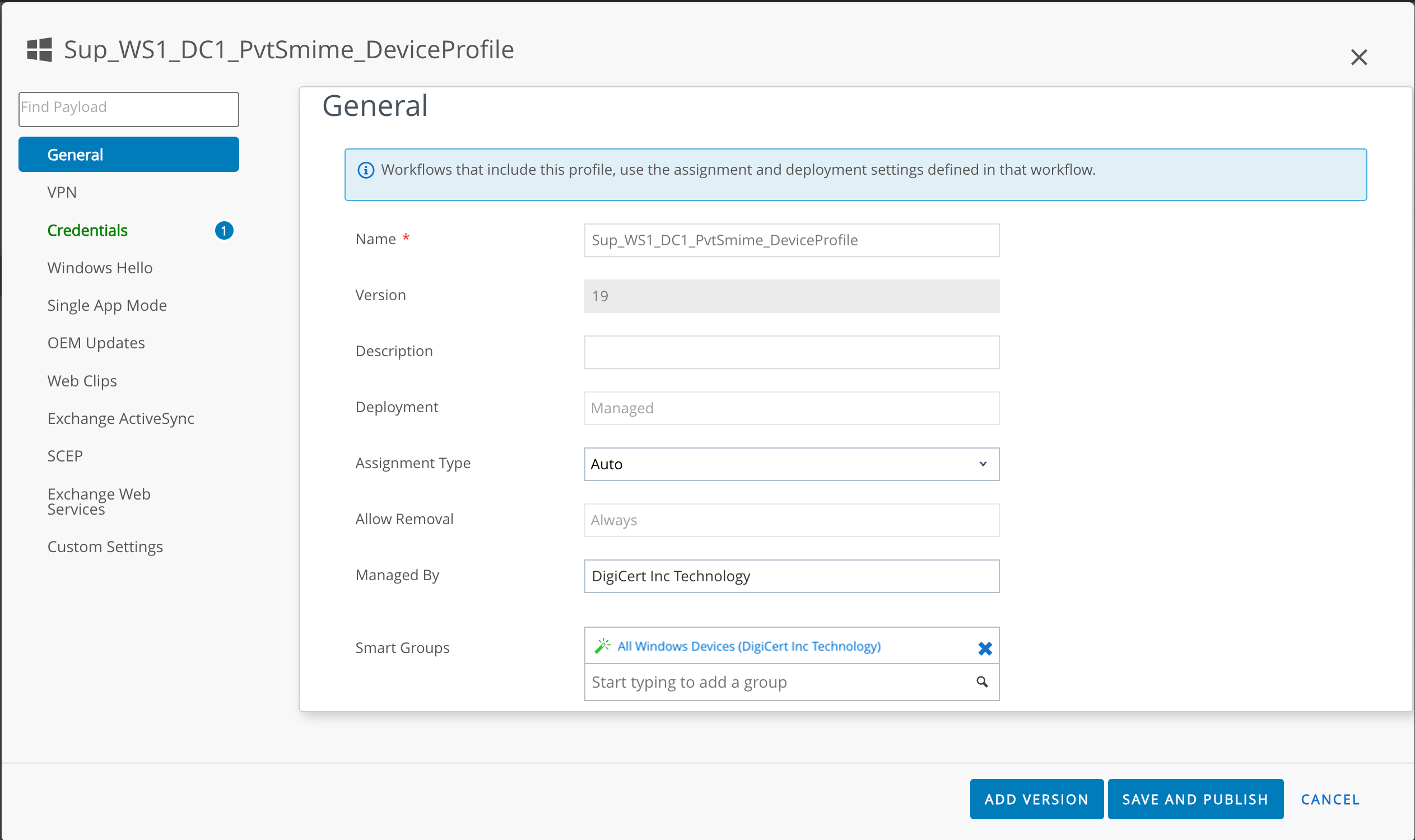The image size is (1415, 840).
Task: Click the info icon in the workflow banner
Action: (x=366, y=170)
